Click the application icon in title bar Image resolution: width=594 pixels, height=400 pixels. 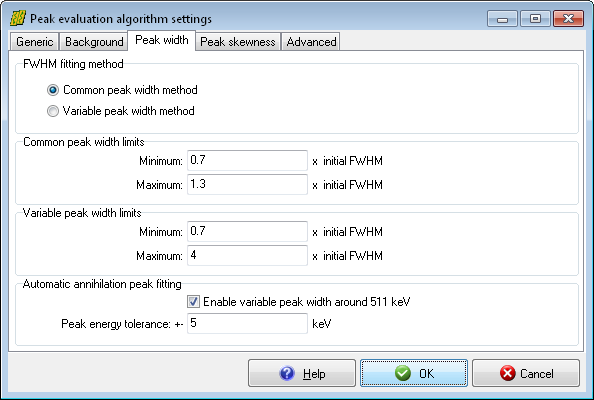point(17,18)
